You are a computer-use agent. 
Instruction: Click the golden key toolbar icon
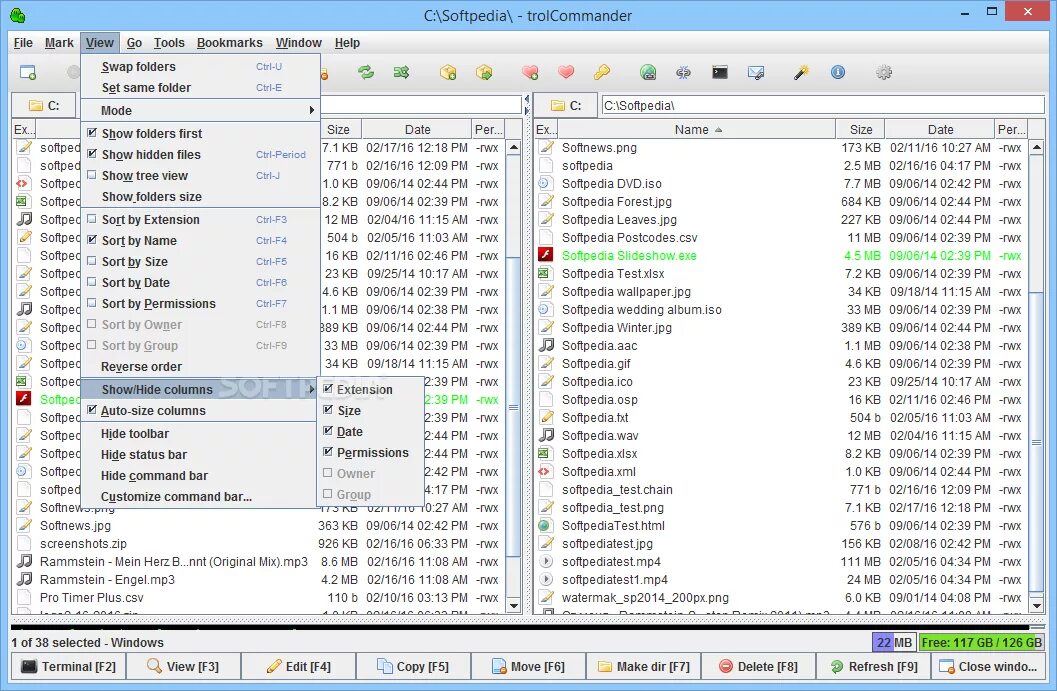601,72
